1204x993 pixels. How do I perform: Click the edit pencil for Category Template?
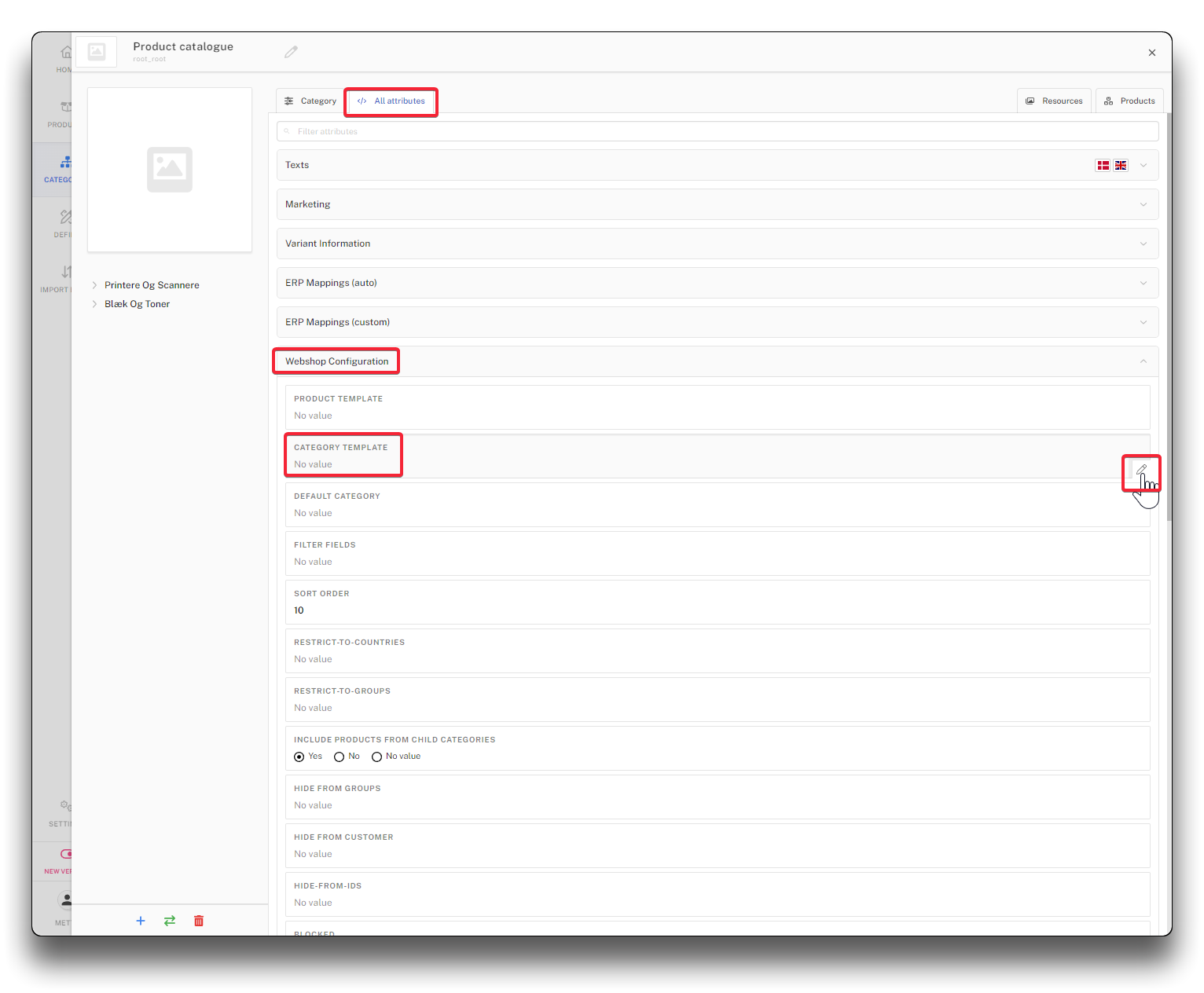[x=1141, y=470]
